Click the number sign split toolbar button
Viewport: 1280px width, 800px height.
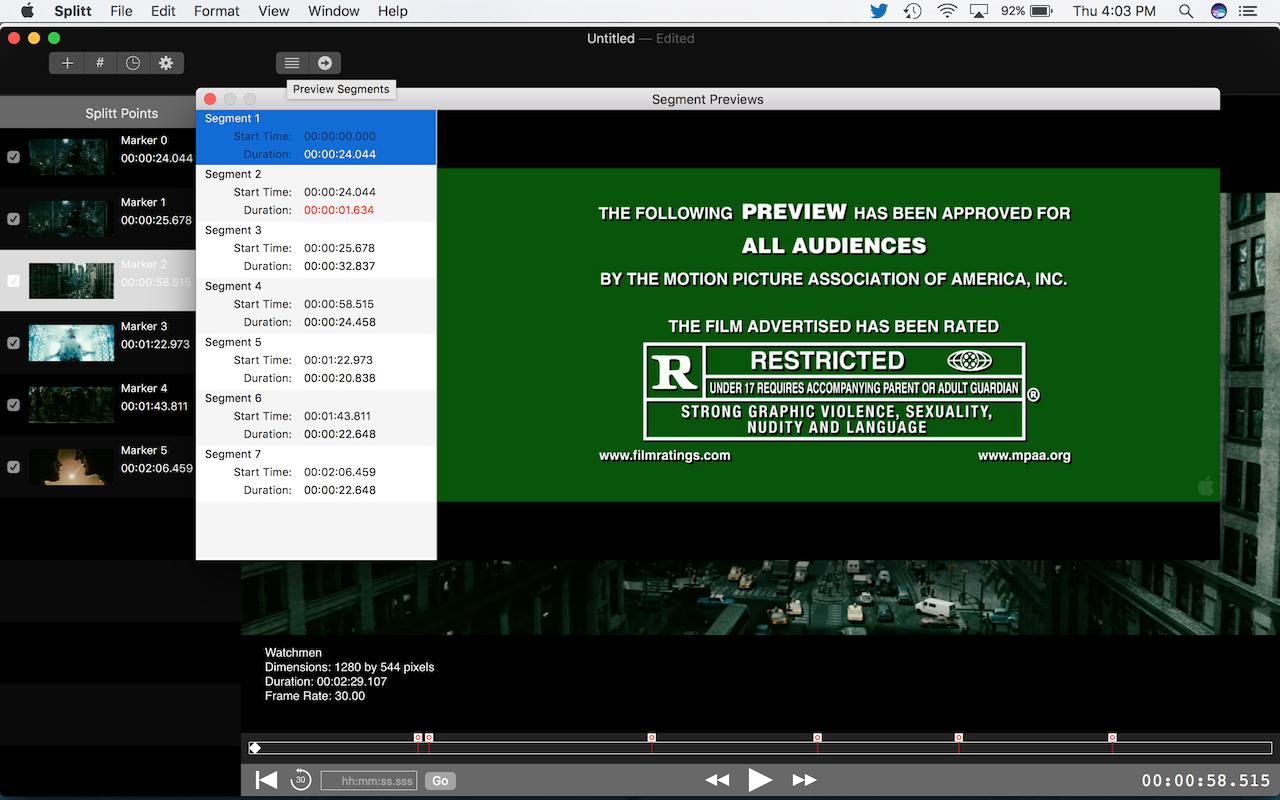coord(100,63)
